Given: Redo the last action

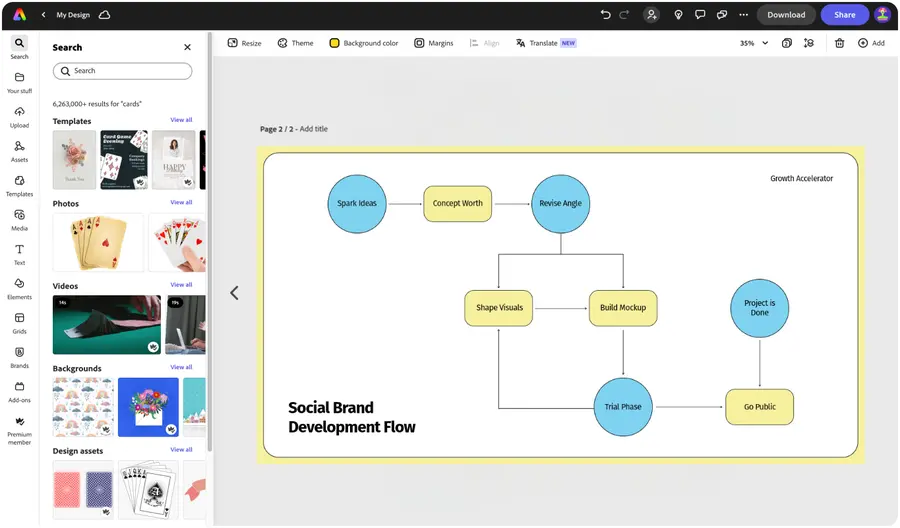Looking at the screenshot, I should [x=624, y=15].
